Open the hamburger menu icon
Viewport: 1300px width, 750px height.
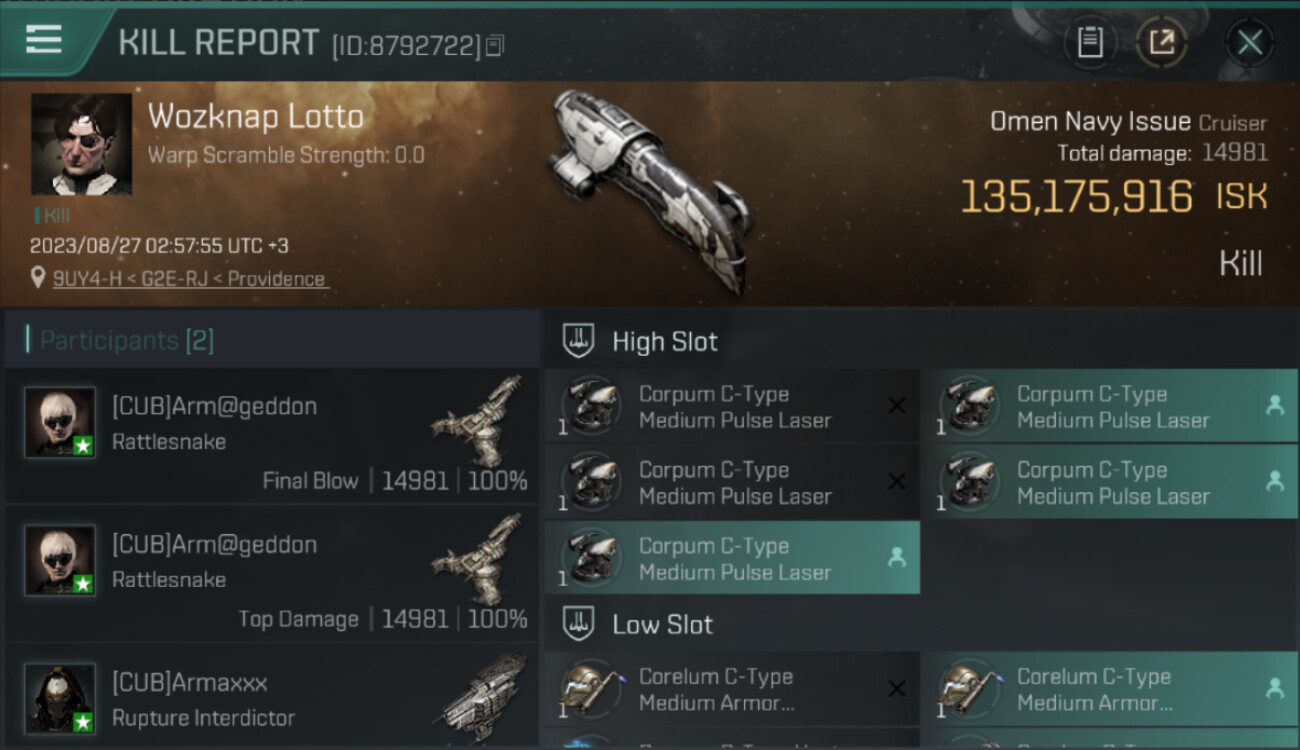(x=44, y=40)
